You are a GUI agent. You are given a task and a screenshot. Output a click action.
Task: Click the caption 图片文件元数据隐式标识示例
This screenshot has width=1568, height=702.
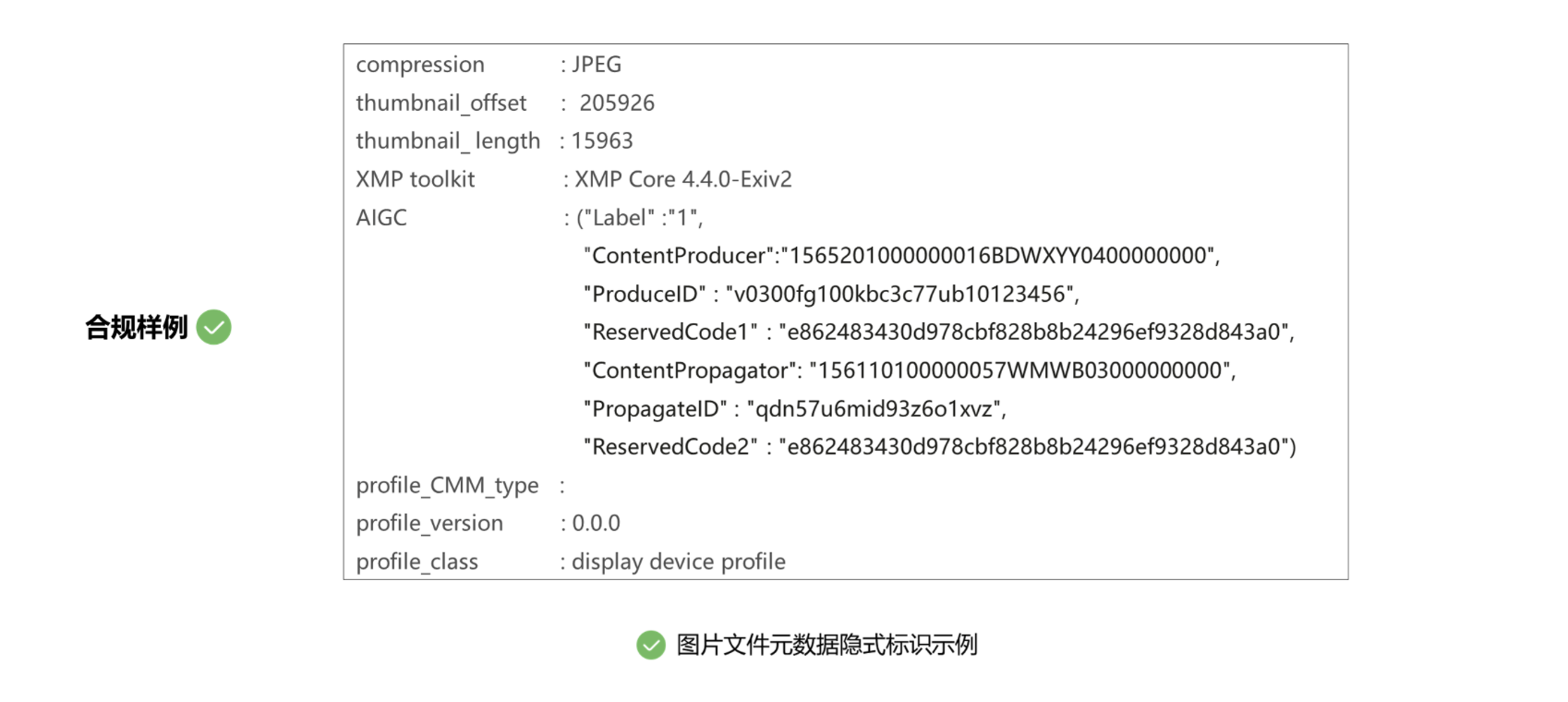coord(826,645)
